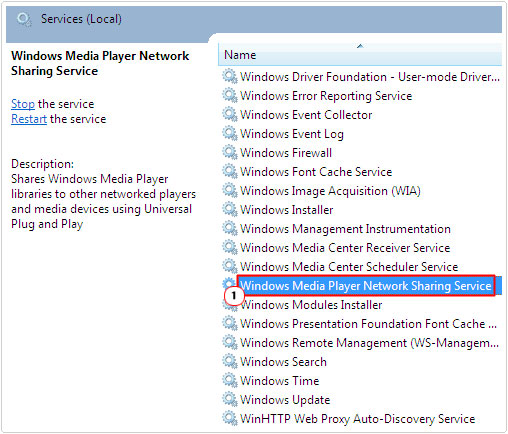This screenshot has width=508, height=434.
Task: Click the sort arrow above the Name column
Action: 360,46
